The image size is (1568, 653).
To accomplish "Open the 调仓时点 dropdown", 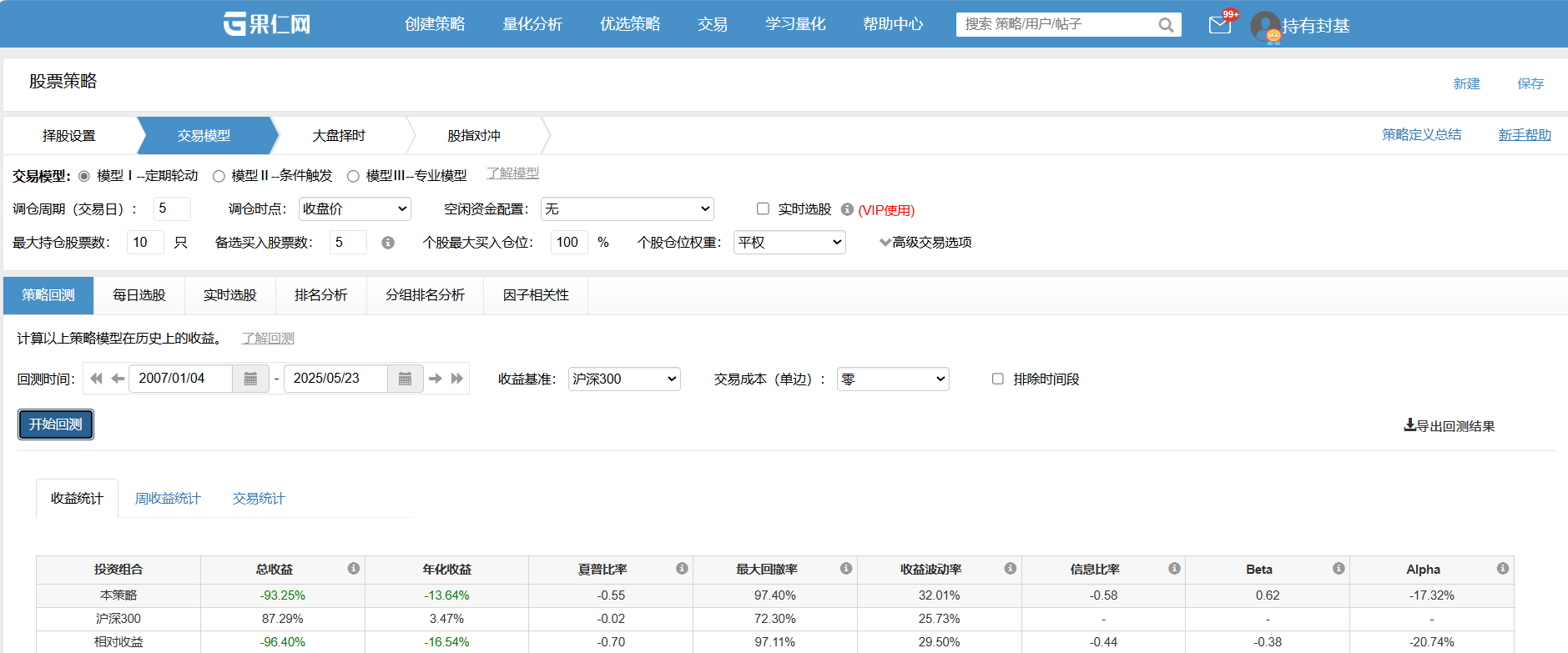I will pos(355,208).
